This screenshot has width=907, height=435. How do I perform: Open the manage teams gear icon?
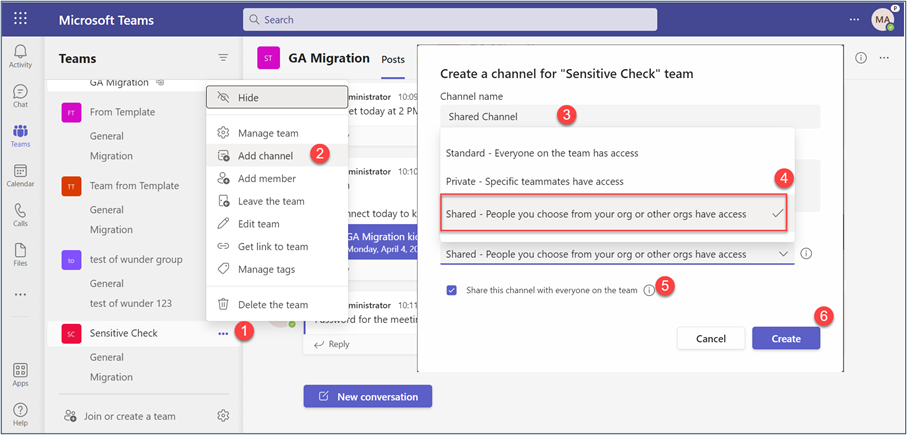[x=224, y=416]
